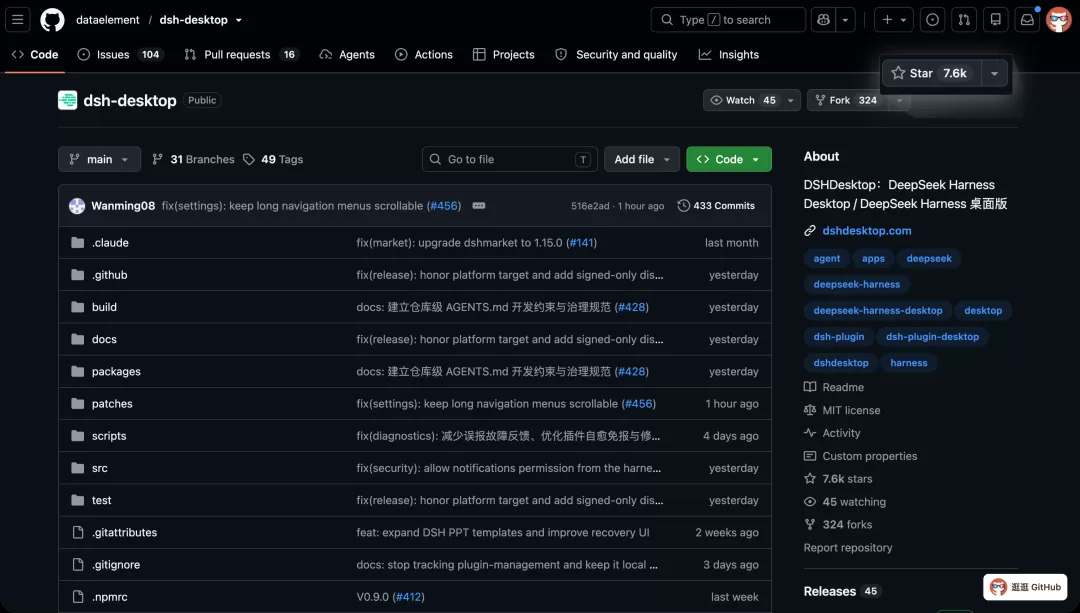Open commit link #456 in latest commit

point(444,206)
